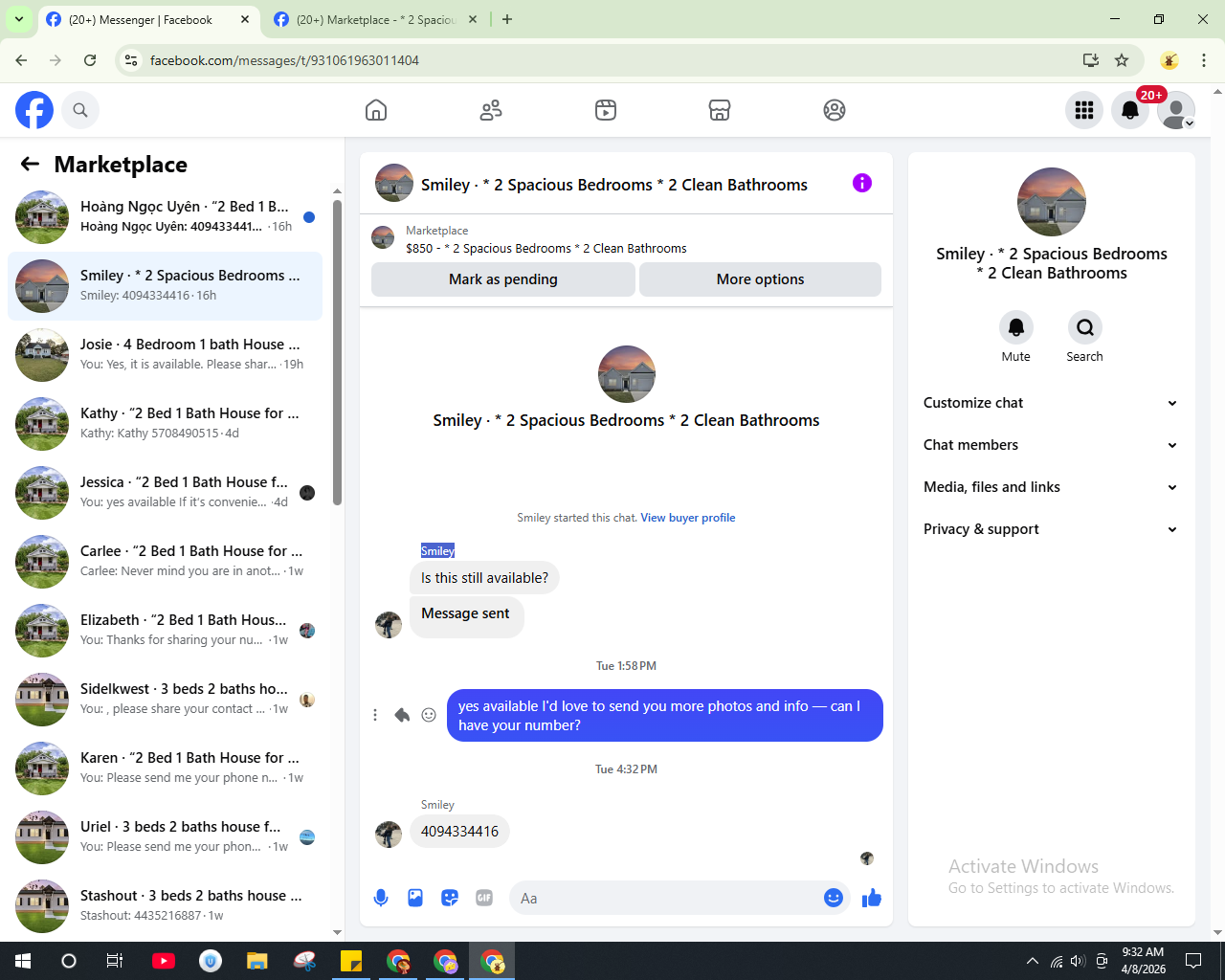Image resolution: width=1225 pixels, height=980 pixels.
Task: Open the Facebook search magnifier
Action: click(80, 110)
